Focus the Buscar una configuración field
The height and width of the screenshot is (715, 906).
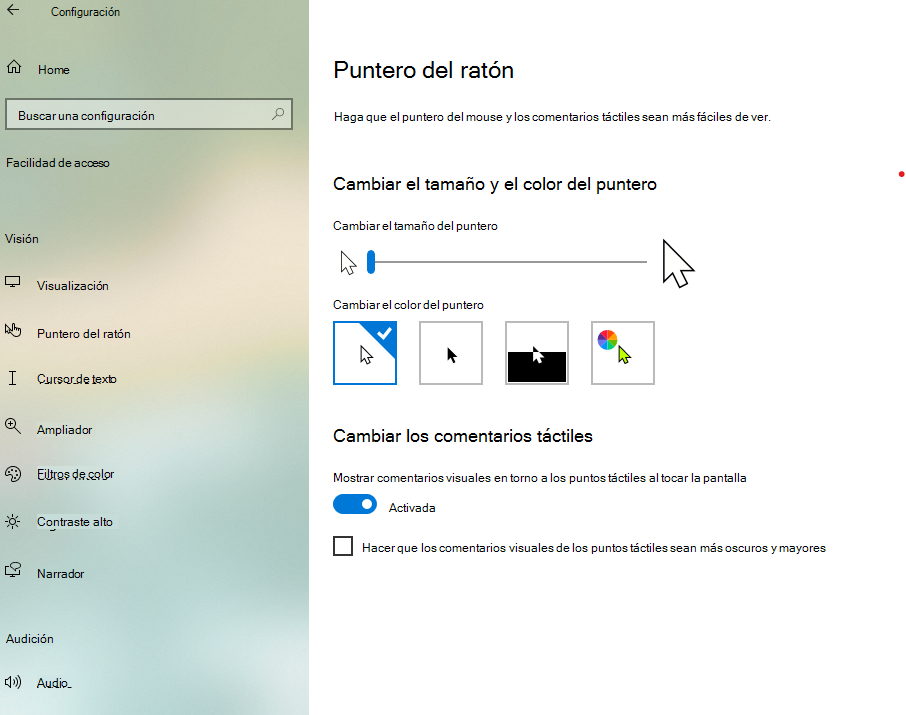click(149, 114)
